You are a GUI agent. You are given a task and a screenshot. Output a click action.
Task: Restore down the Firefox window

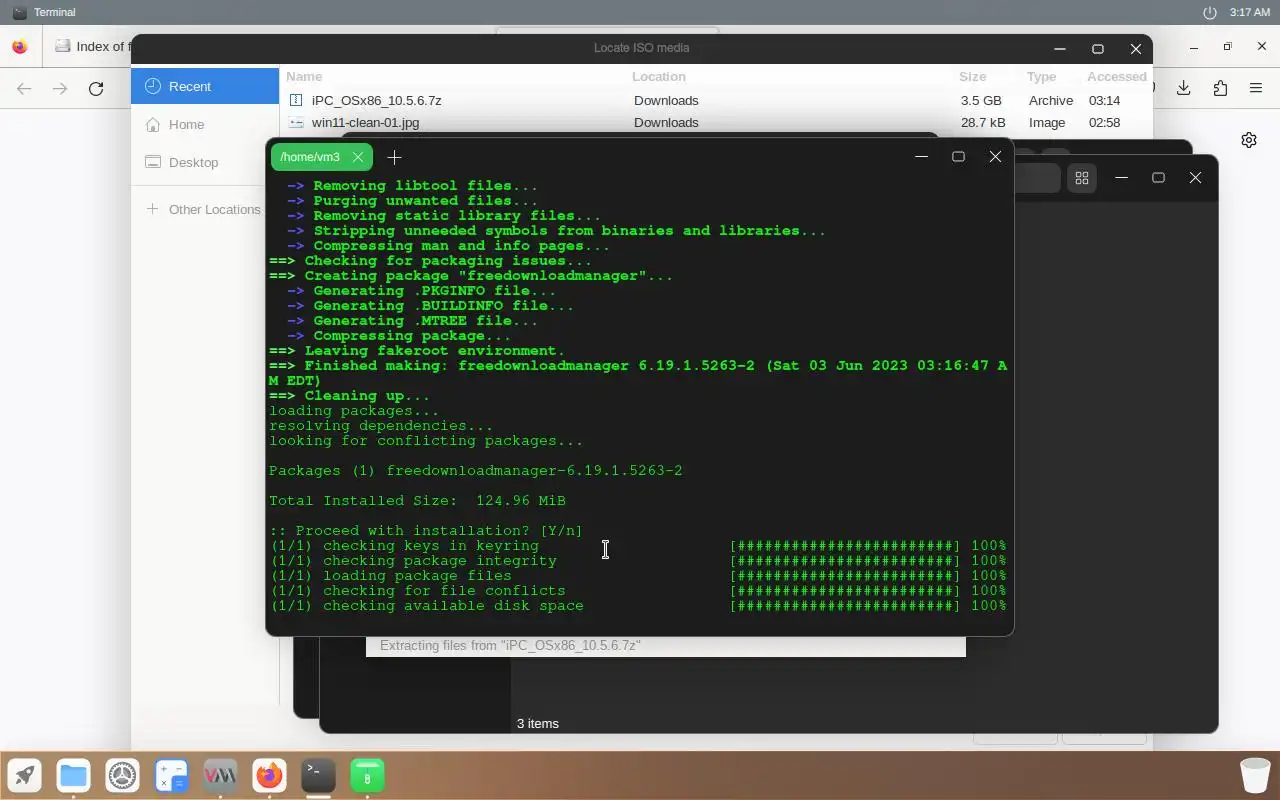tap(1227, 46)
